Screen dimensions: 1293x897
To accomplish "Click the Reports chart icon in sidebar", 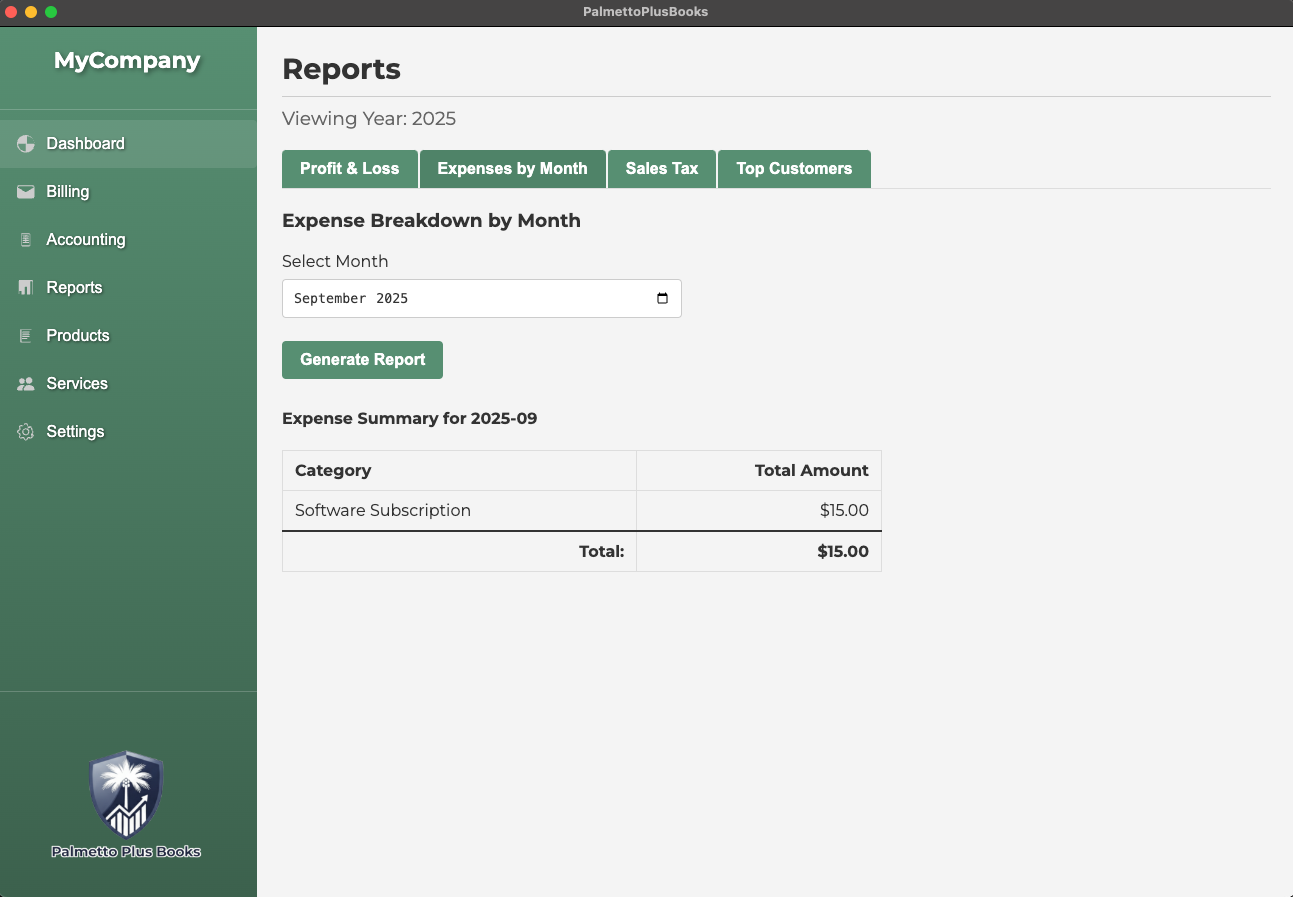I will point(26,288).
